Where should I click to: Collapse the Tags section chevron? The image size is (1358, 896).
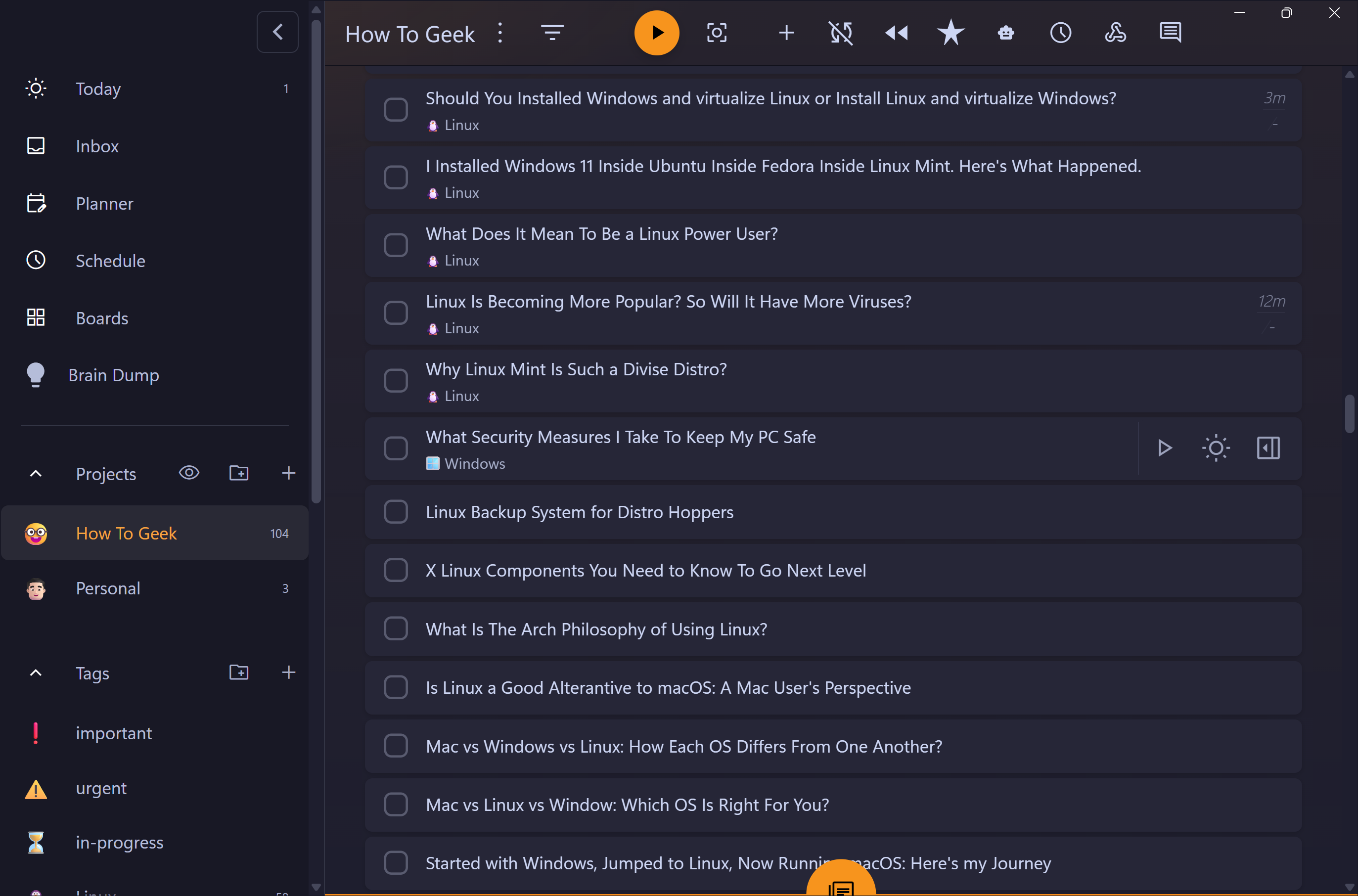(x=36, y=673)
